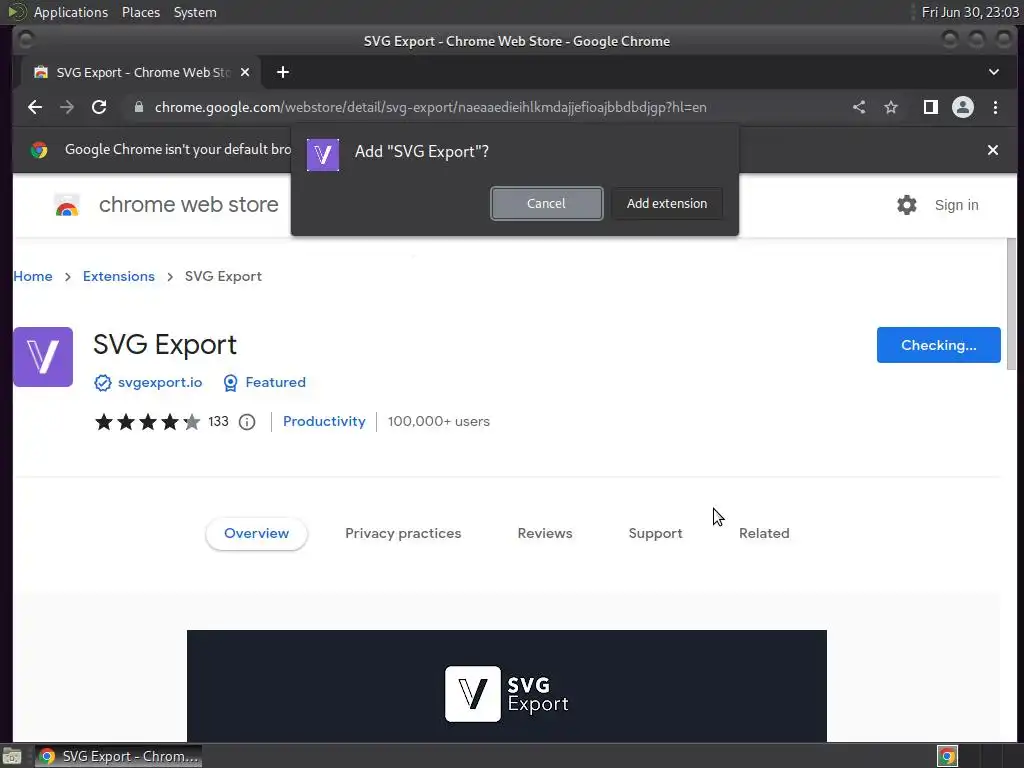Viewport: 1024px width, 768px height.
Task: Click the purple SVG Export app icon
Action: click(43, 357)
